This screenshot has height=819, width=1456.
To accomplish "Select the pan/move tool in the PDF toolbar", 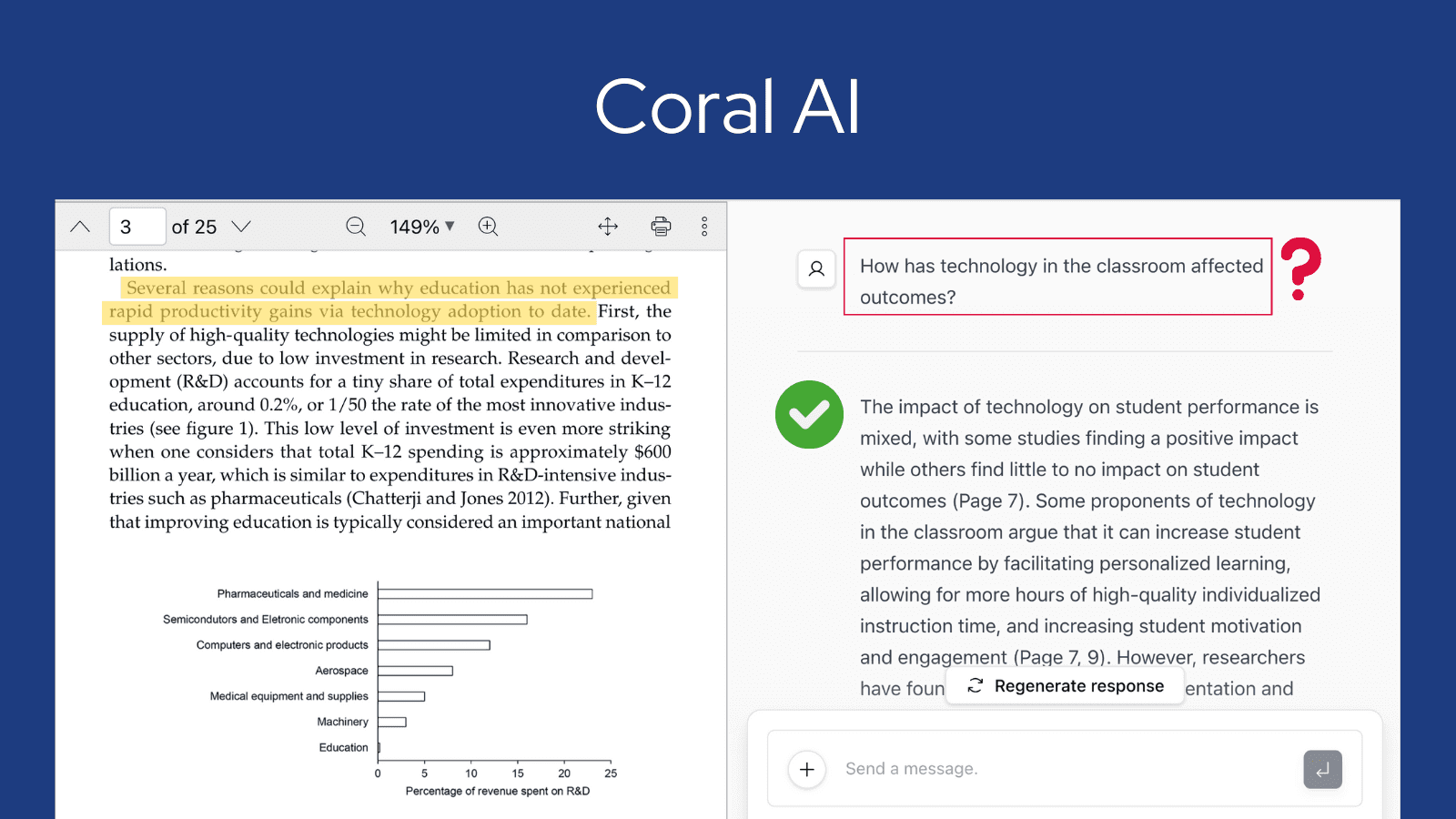I will (608, 226).
